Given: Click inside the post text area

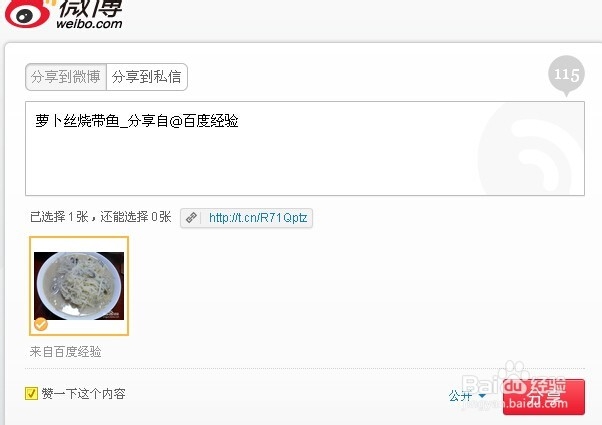Looking at the screenshot, I should click(x=305, y=149).
